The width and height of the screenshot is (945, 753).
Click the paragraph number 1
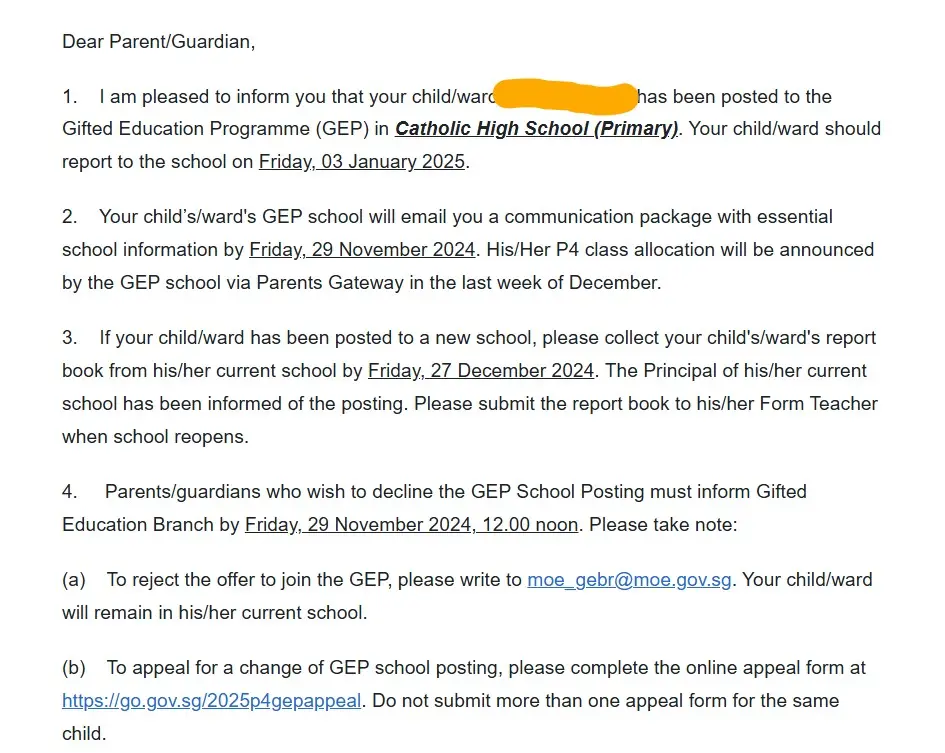pyautogui.click(x=69, y=97)
